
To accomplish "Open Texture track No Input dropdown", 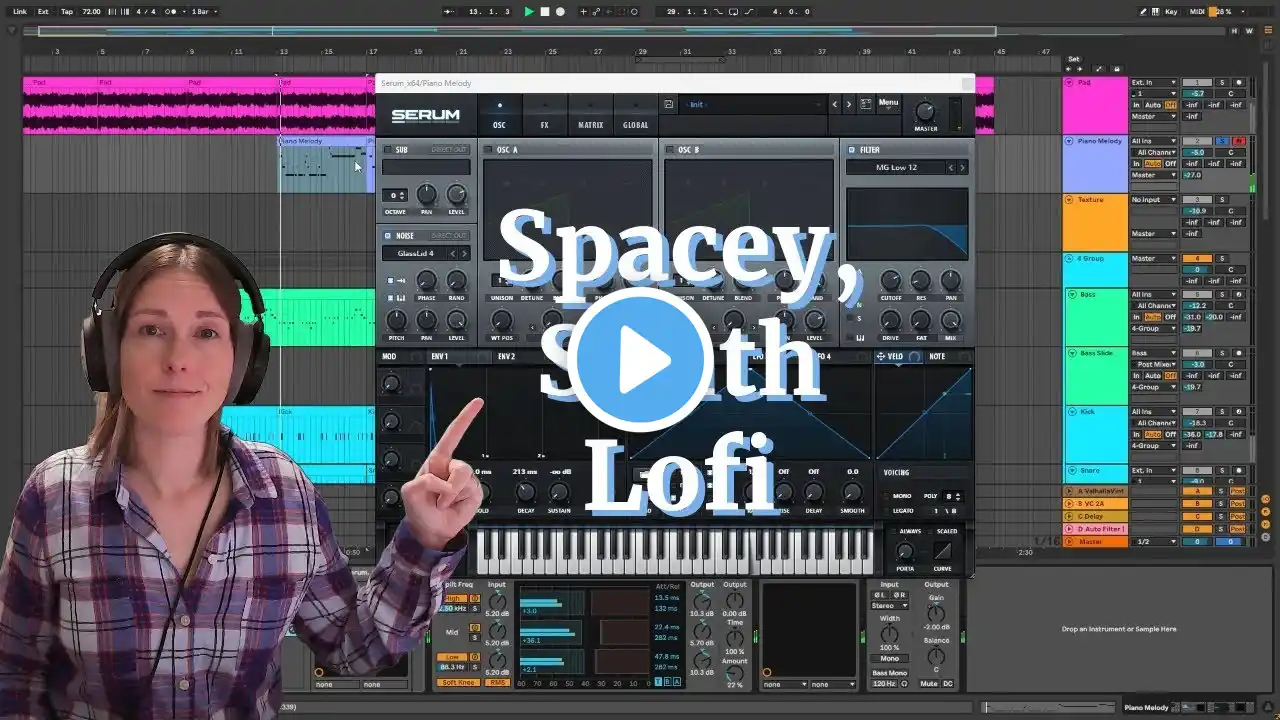I will (x=1153, y=199).
